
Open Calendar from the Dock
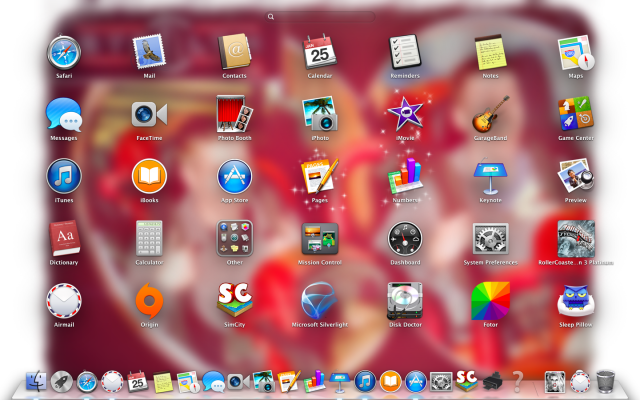pyautogui.click(x=138, y=382)
